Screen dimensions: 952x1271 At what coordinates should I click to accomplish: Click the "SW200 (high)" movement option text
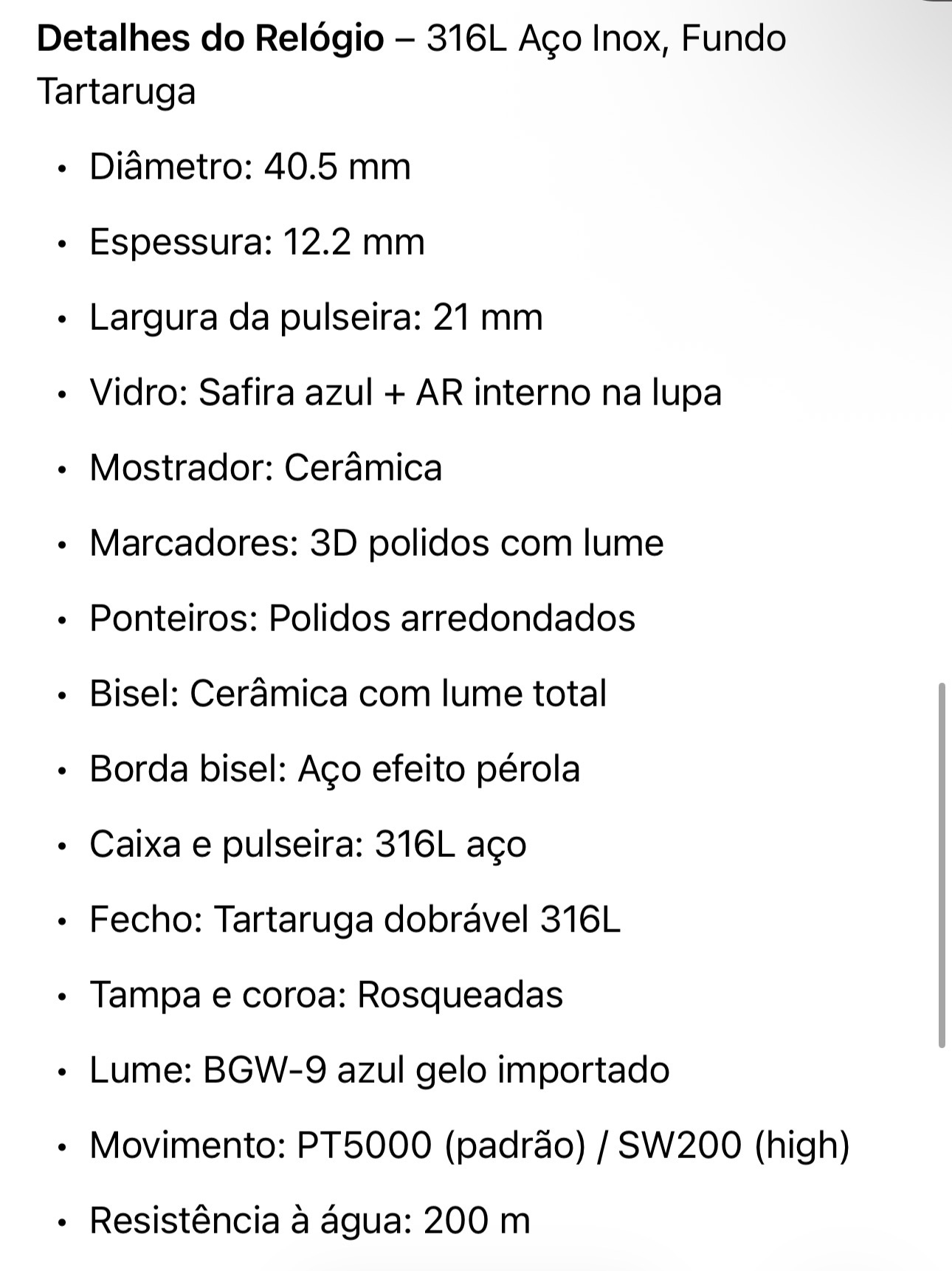pyautogui.click(x=733, y=1146)
